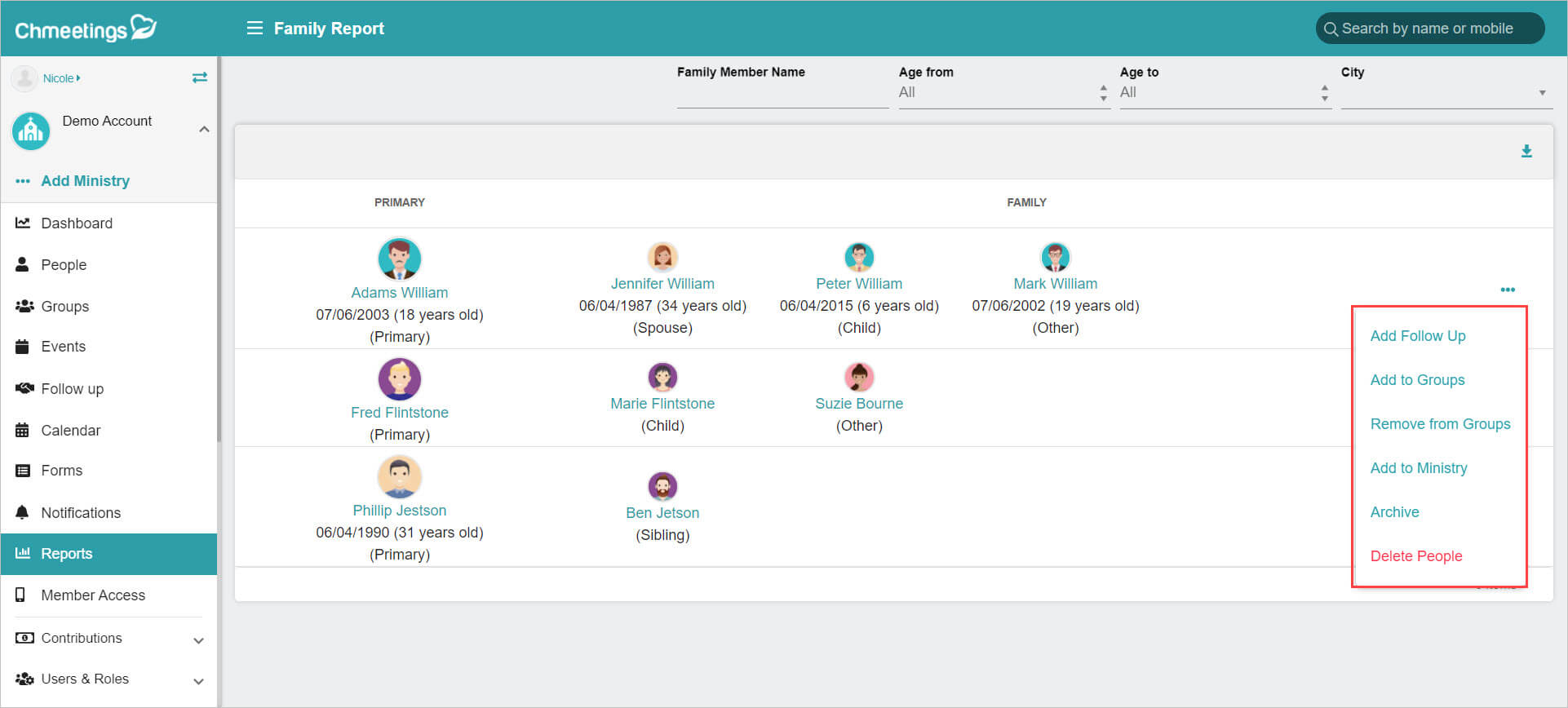
Task: Click the People person icon
Action: click(23, 264)
